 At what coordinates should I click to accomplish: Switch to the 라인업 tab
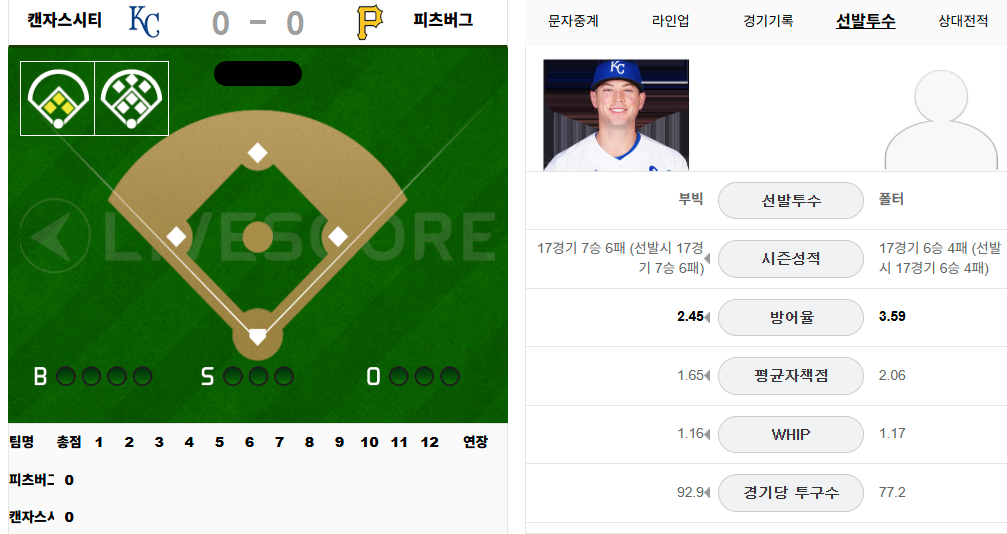tap(670, 21)
